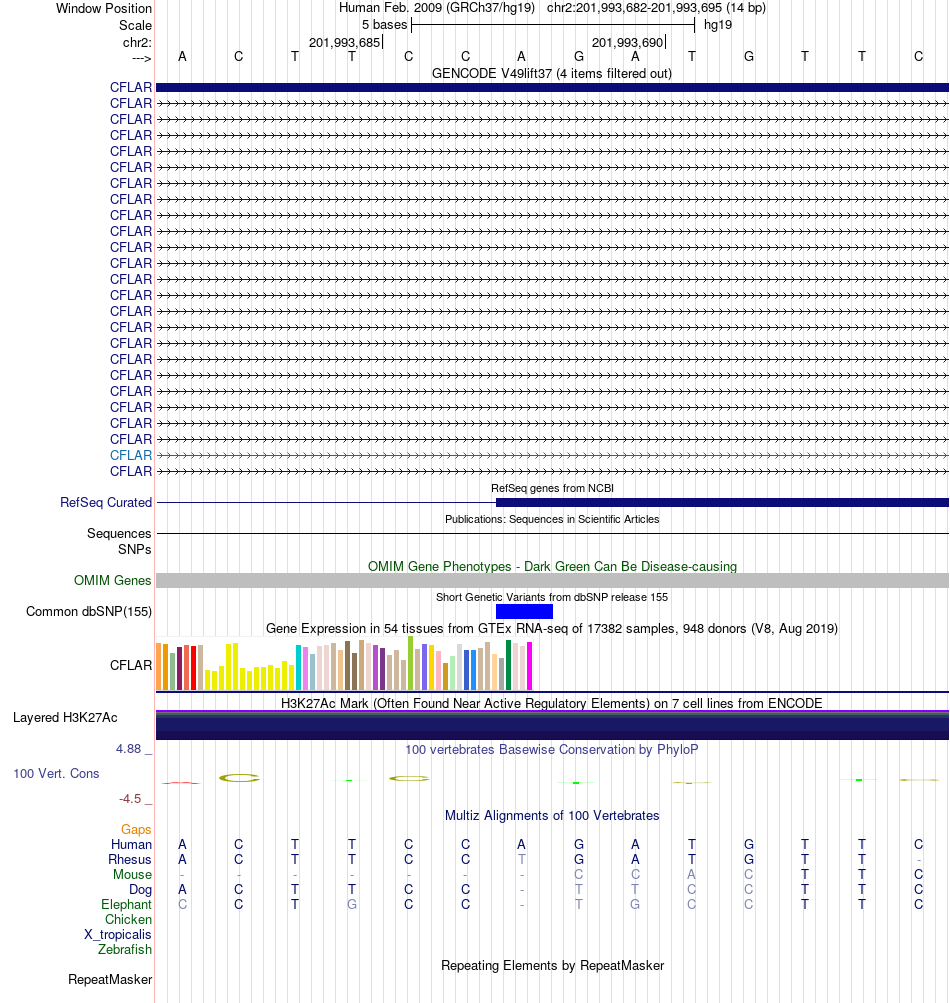950x1003 pixels.
Task: Click the CFLAR label beside the GTEx bar chart
Action: point(131,665)
